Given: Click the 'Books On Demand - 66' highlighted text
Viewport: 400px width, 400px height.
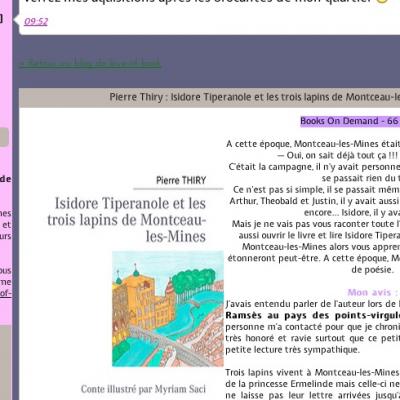Looking at the screenshot, I should (x=350, y=121).
